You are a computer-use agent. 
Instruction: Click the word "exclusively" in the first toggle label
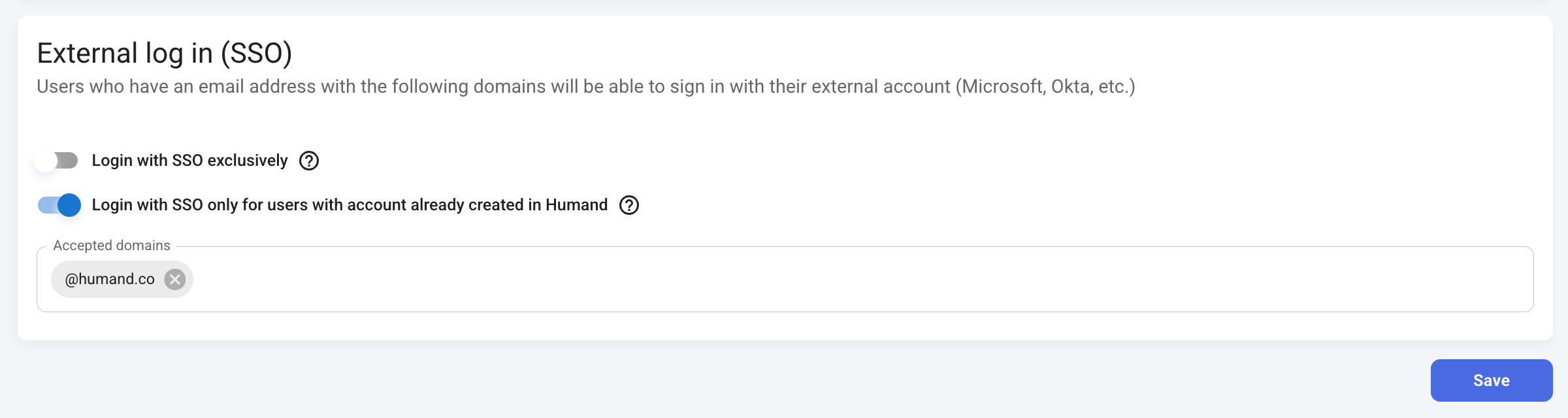[248, 161]
